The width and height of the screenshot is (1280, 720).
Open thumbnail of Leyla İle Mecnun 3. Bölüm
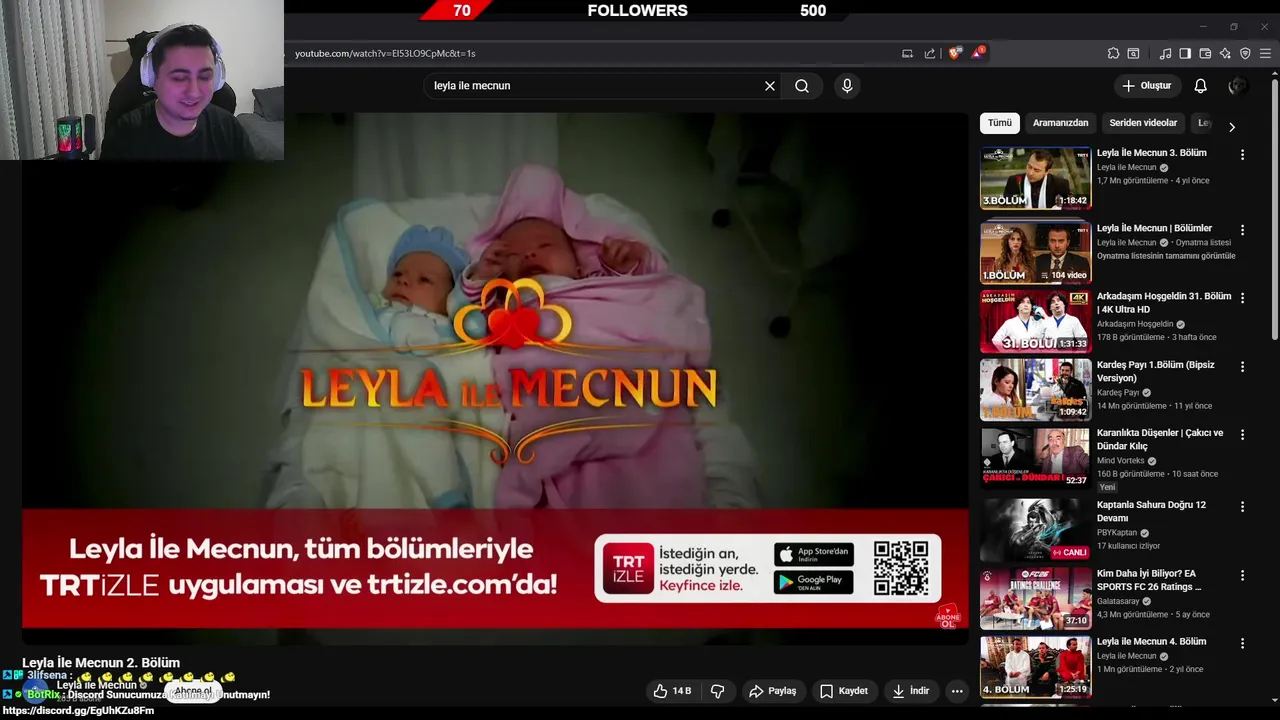point(1035,178)
